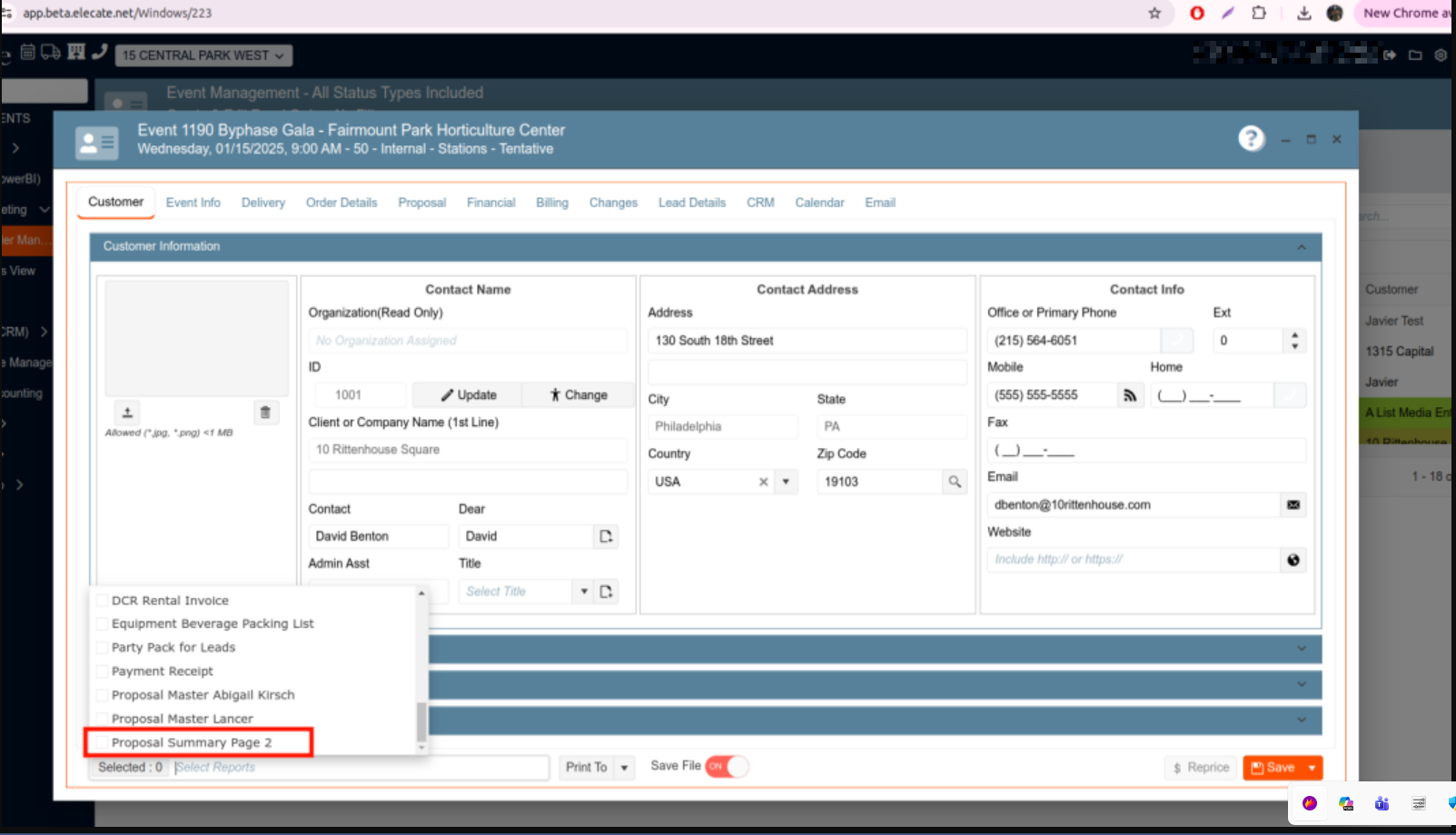This screenshot has height=835, width=1456.
Task: Click the zip code search magnifier icon
Action: tap(954, 482)
